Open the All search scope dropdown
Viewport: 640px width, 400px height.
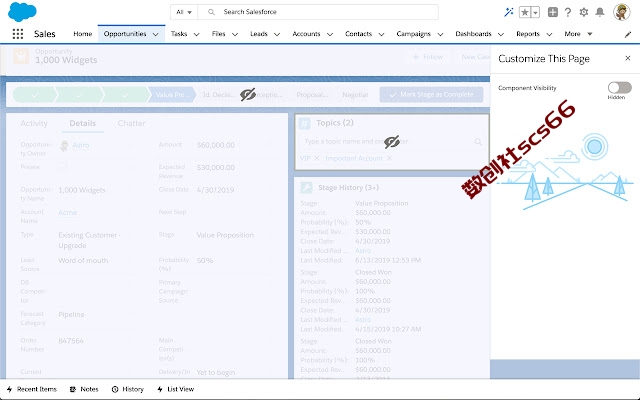[x=184, y=12]
